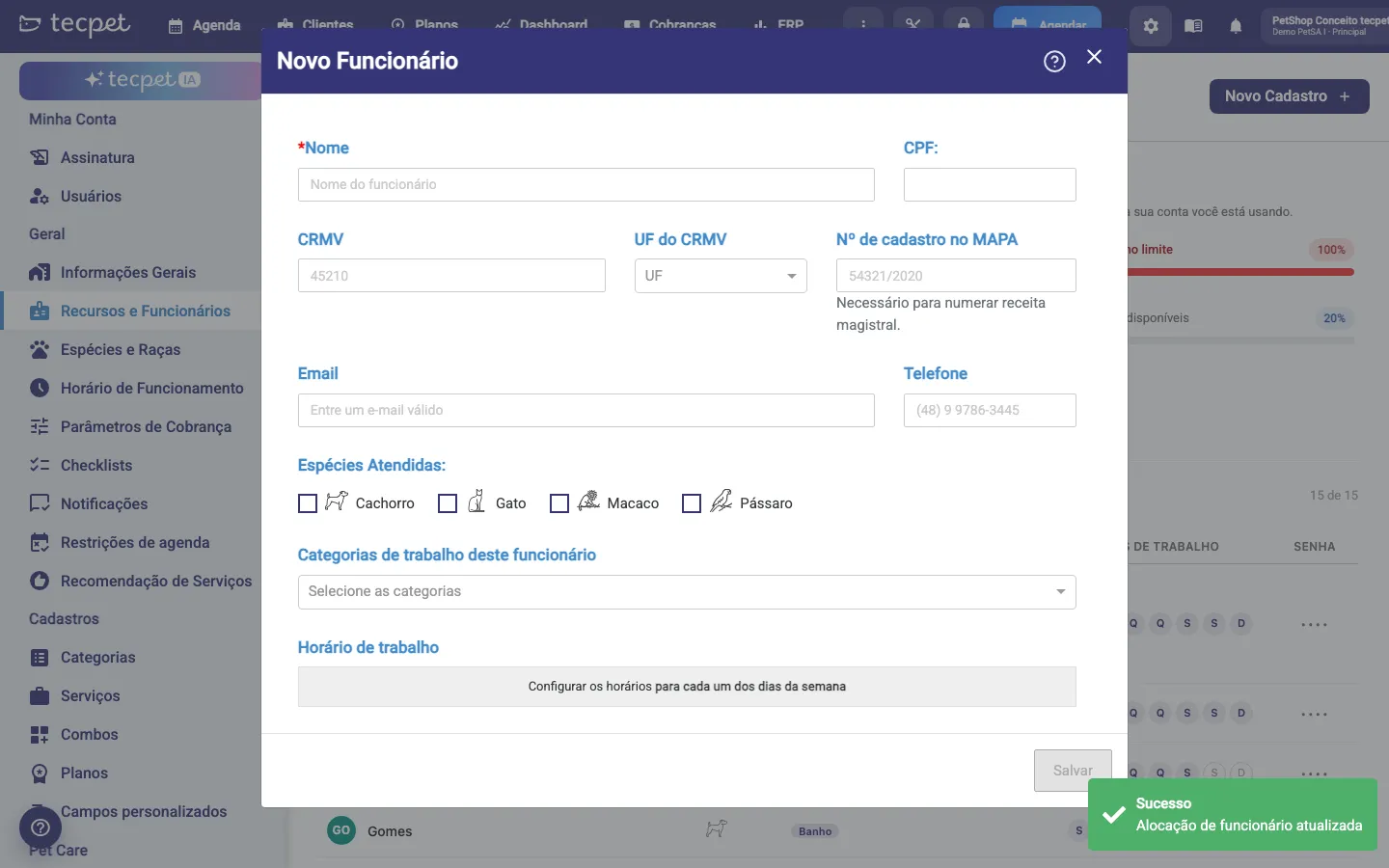Open the notifications bell in top bar

click(1236, 26)
